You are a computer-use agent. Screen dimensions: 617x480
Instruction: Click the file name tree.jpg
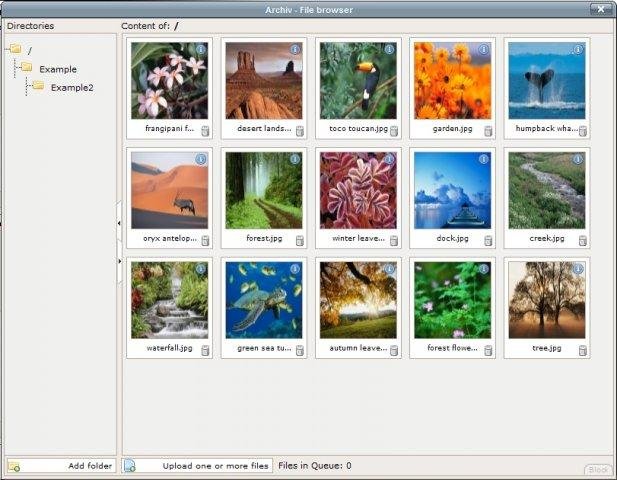(x=547, y=348)
